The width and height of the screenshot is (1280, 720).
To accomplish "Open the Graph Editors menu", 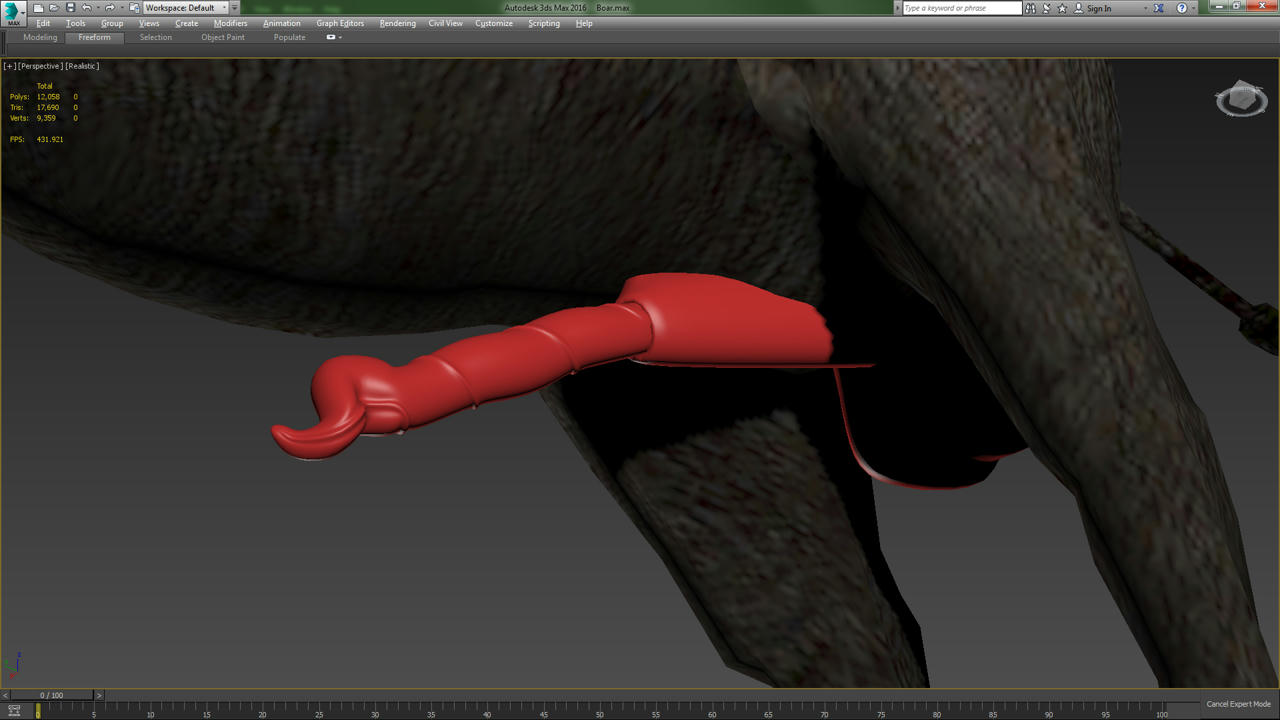I will pyautogui.click(x=340, y=23).
